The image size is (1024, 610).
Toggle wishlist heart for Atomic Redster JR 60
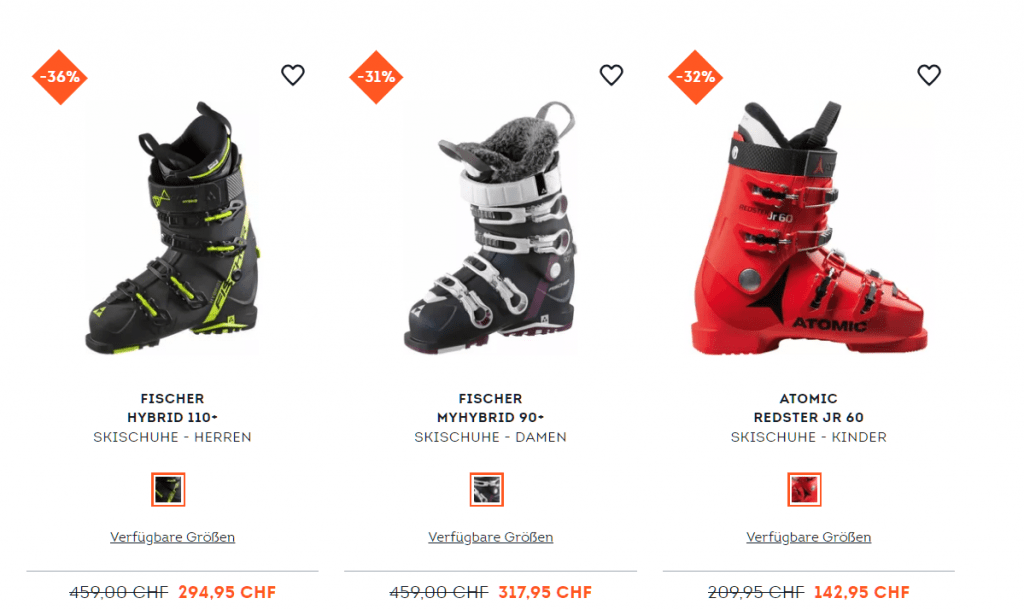(x=929, y=75)
